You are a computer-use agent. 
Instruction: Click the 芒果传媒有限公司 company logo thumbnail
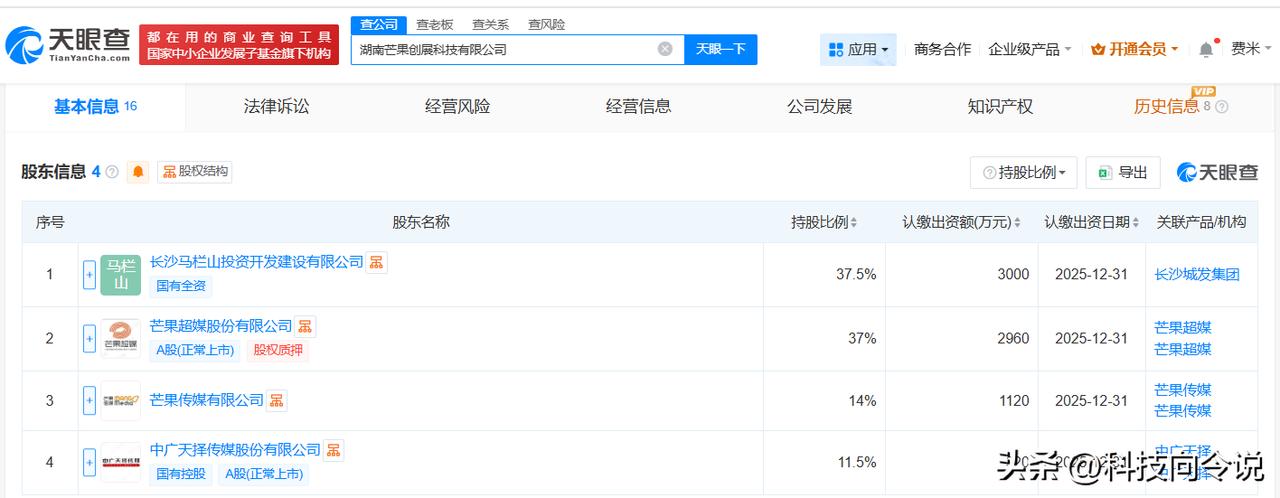(120, 401)
